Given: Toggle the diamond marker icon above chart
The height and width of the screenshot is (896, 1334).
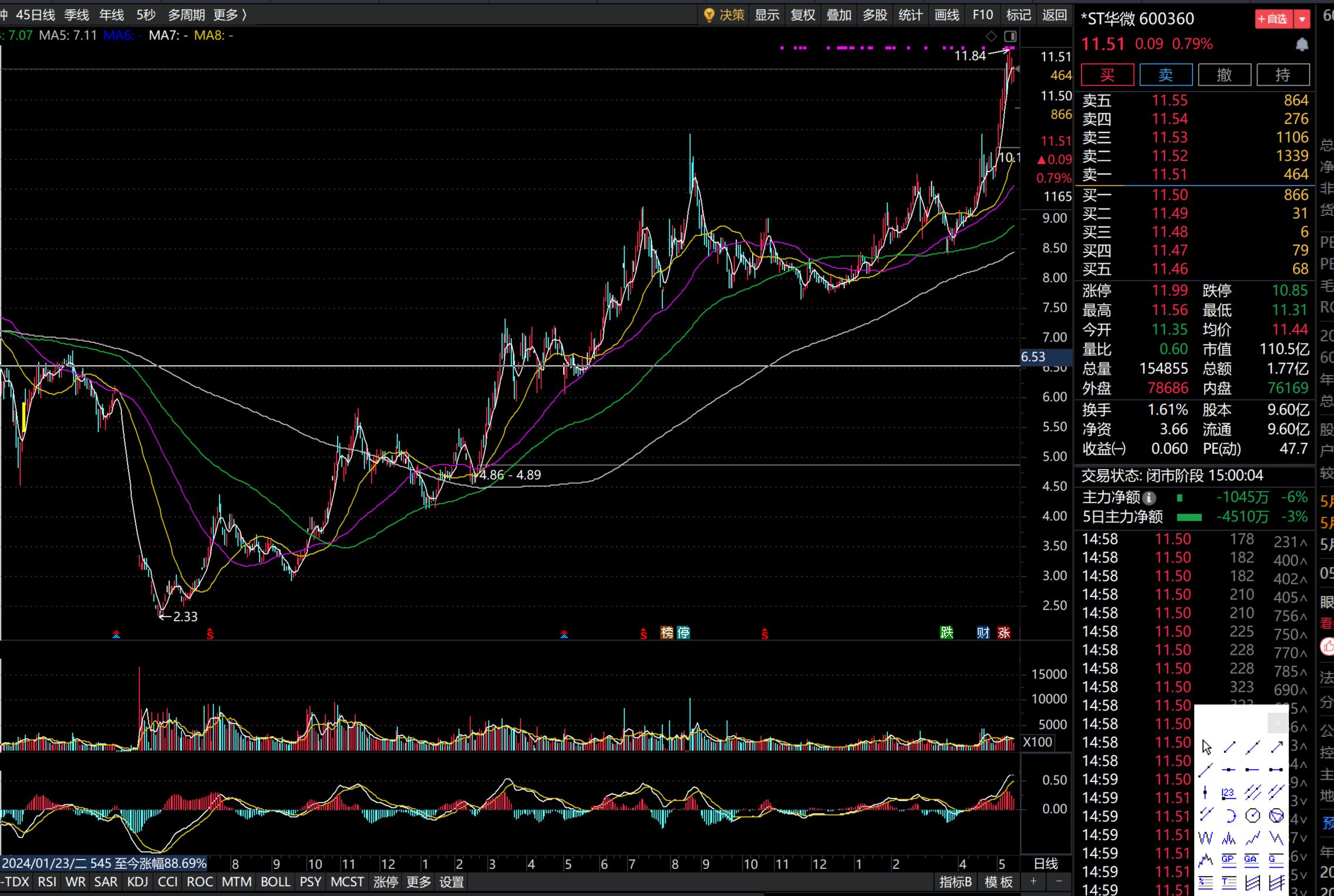Looking at the screenshot, I should click(992, 36).
